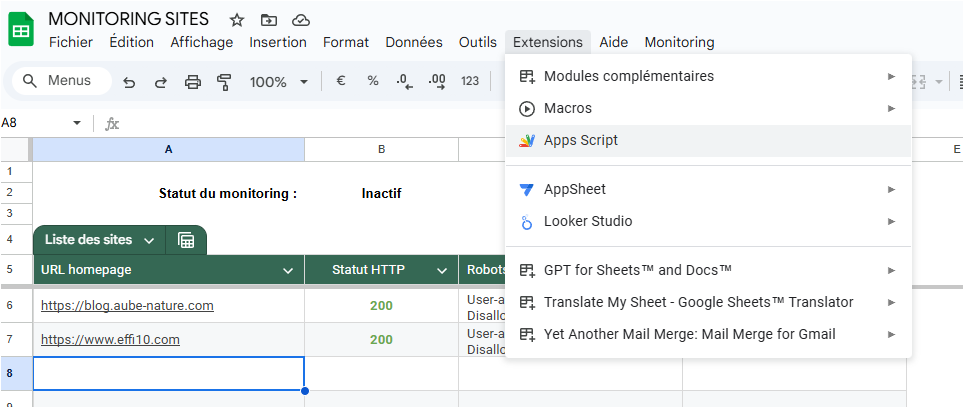
Task: Open Apps Script from Extensions menu
Action: pos(580,140)
